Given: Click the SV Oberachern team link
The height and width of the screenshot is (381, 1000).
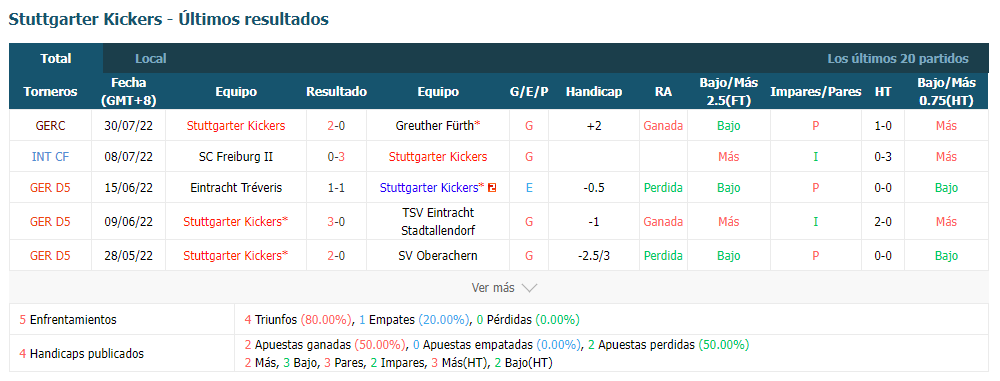Looking at the screenshot, I should coord(438,256).
